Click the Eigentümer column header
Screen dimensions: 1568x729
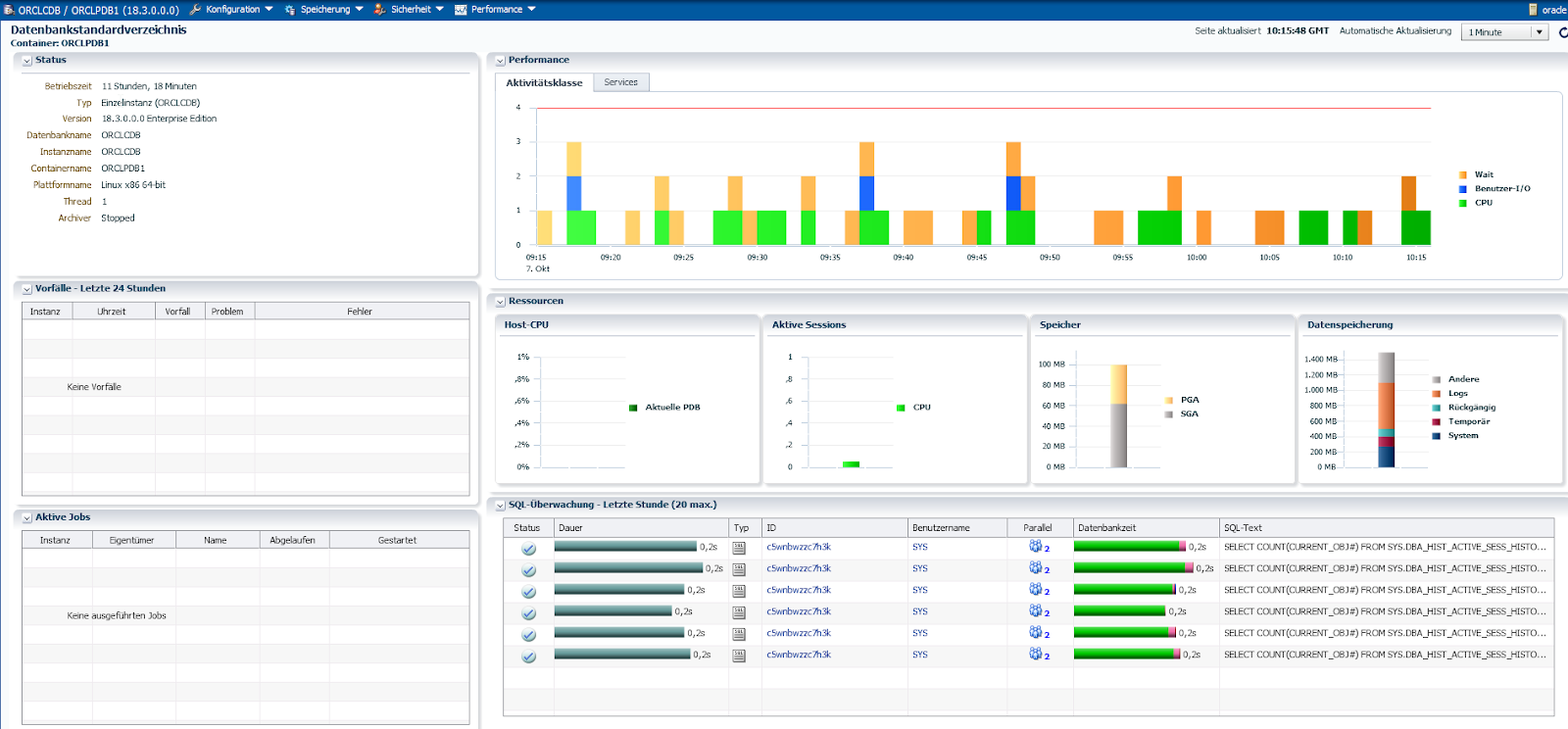click(x=133, y=541)
